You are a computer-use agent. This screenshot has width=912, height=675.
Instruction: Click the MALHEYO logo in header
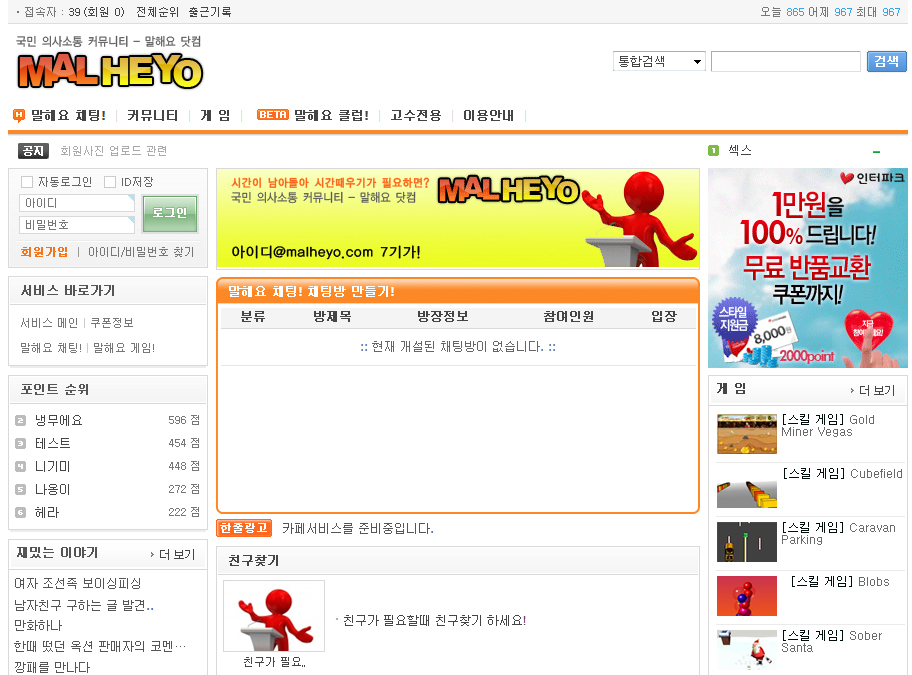[x=110, y=71]
